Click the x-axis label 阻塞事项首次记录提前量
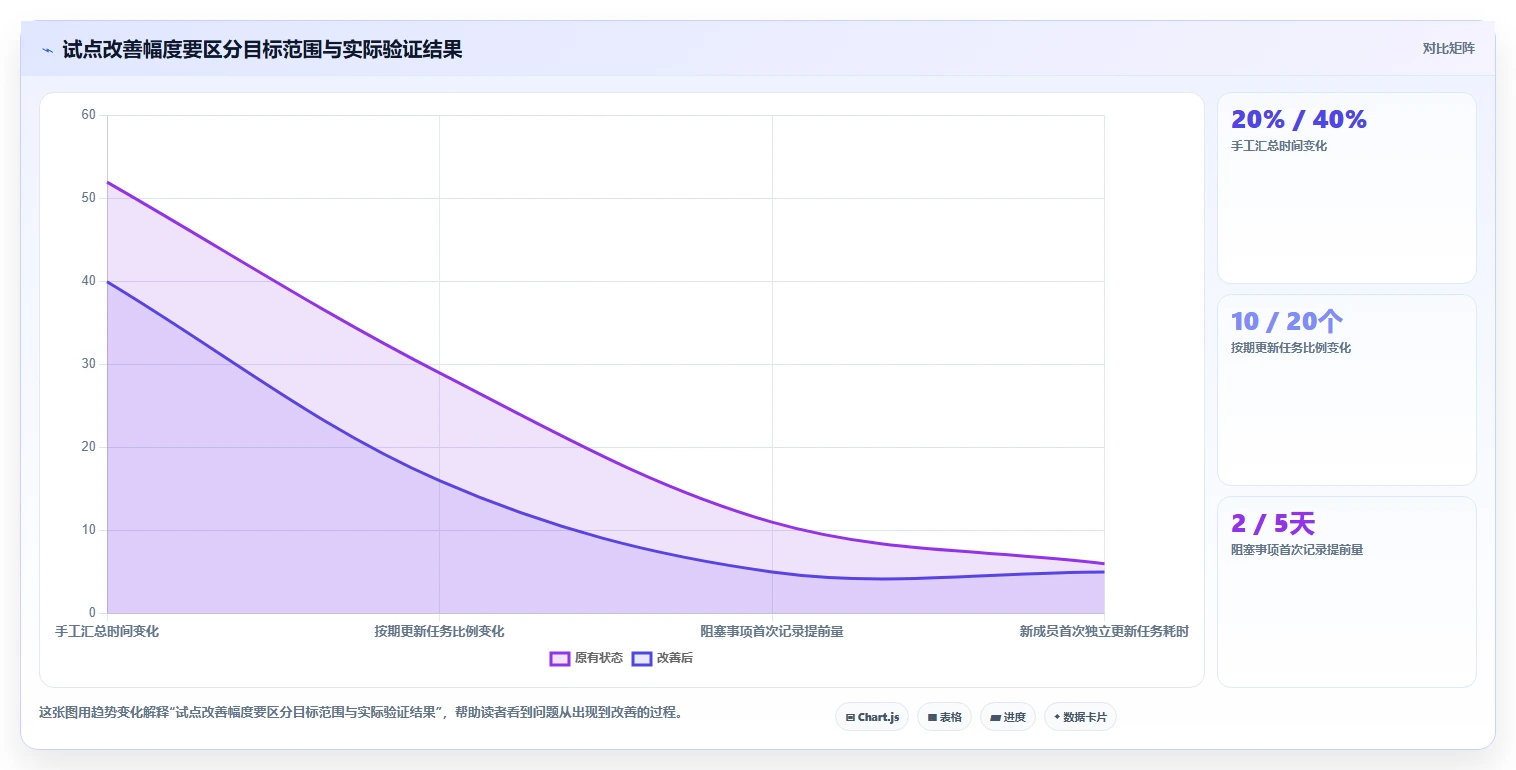This screenshot has height=770, width=1516. click(772, 632)
